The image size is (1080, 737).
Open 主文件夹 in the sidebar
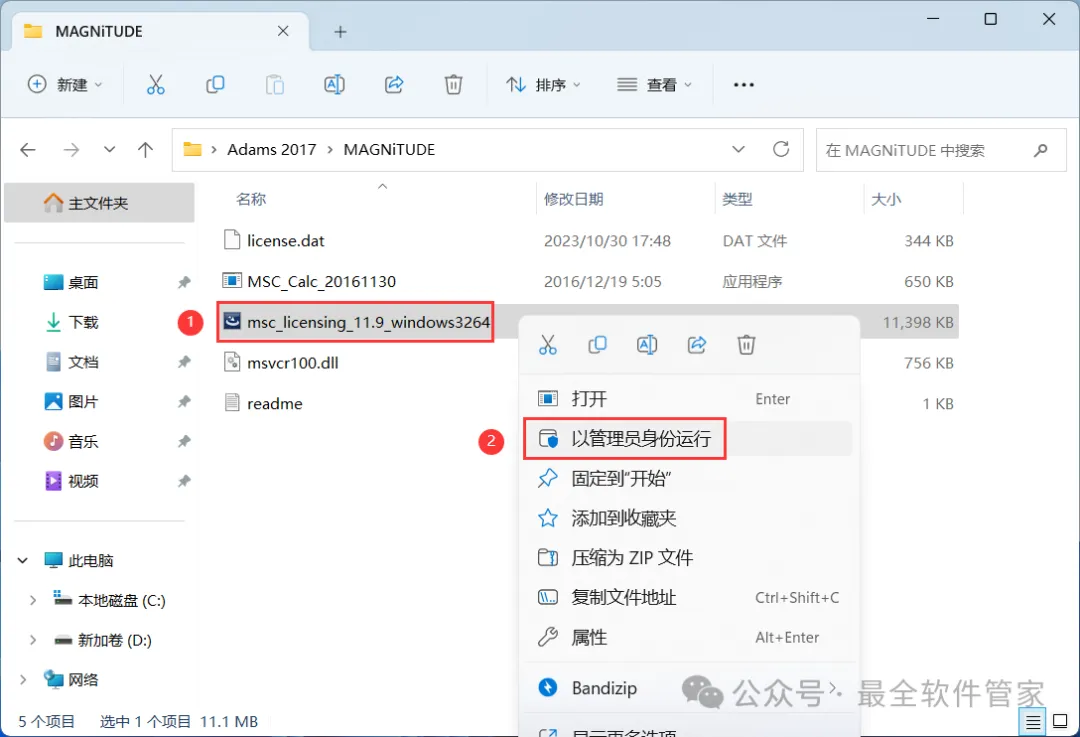click(x=99, y=203)
